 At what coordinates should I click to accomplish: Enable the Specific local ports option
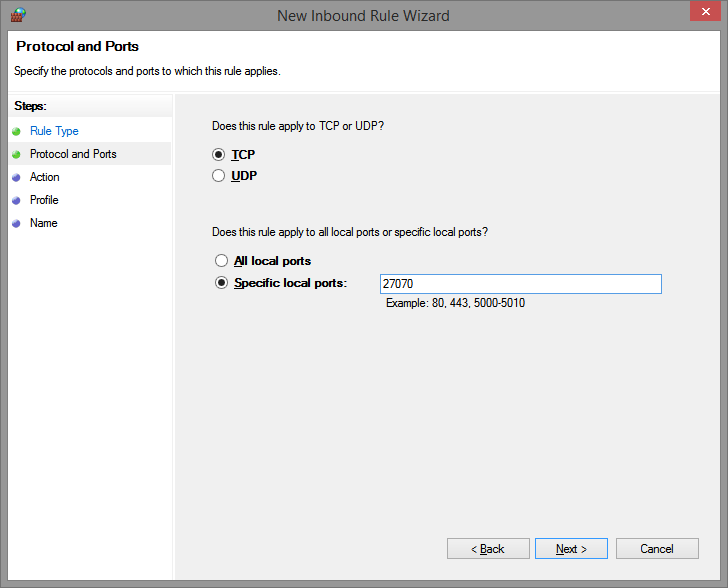point(222,283)
